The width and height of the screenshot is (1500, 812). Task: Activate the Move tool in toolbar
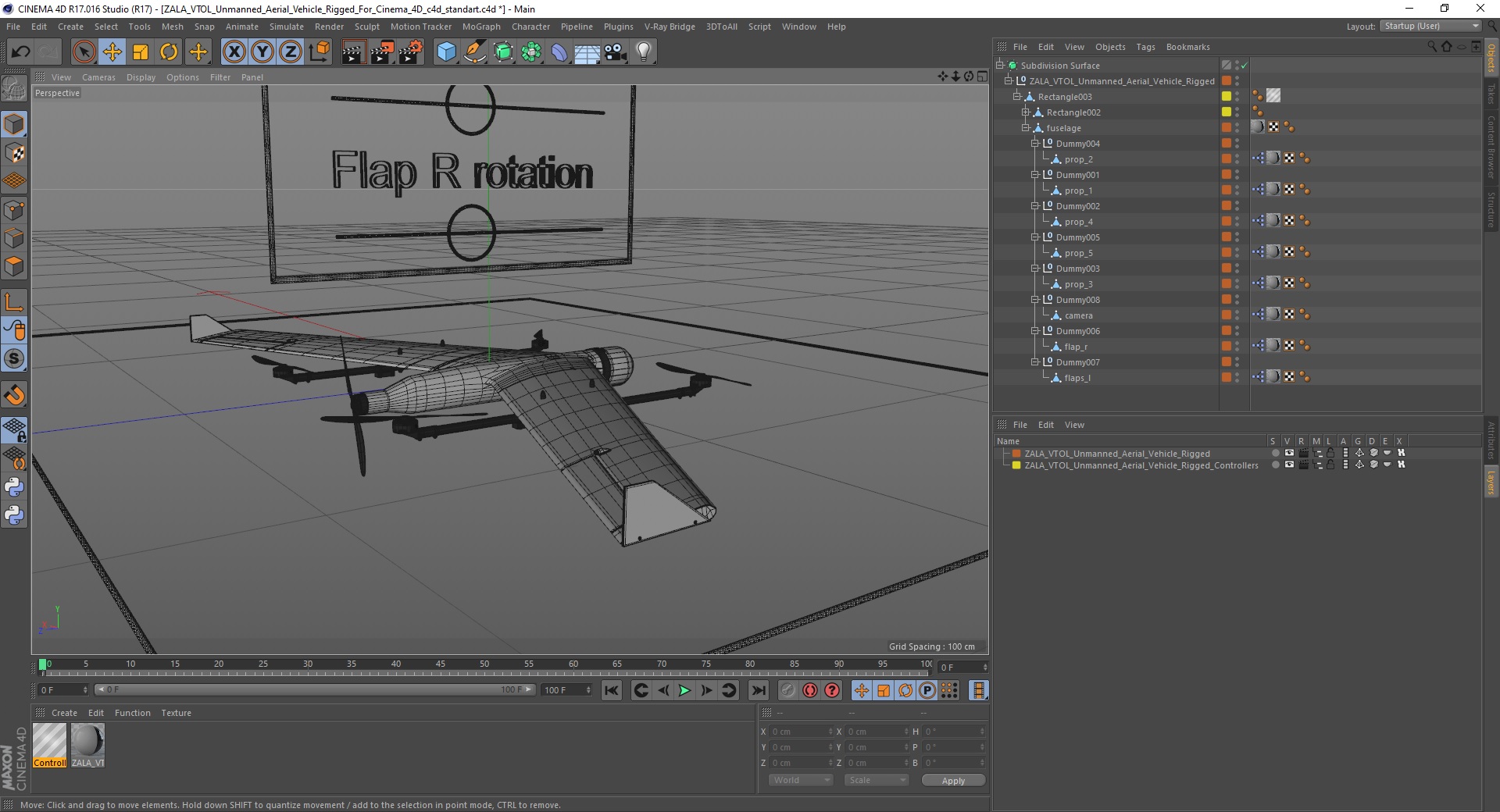click(112, 52)
